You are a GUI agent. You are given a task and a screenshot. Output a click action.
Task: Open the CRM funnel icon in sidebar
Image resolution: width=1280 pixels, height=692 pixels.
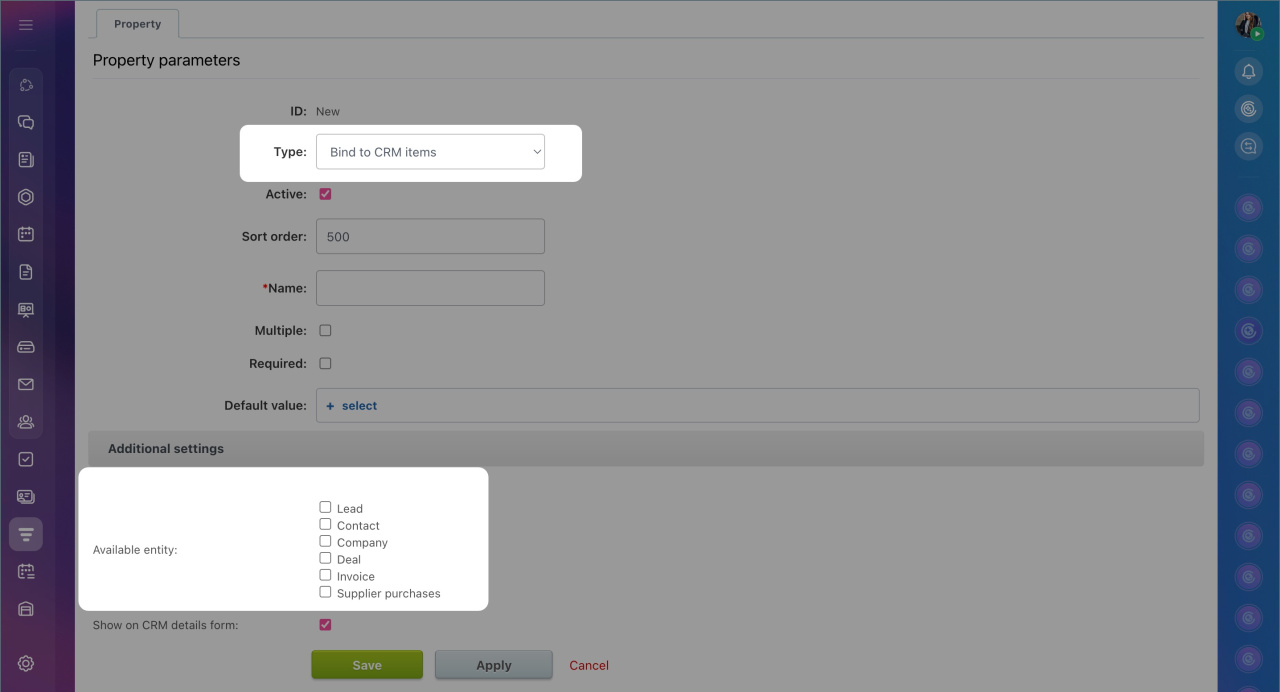[26, 534]
